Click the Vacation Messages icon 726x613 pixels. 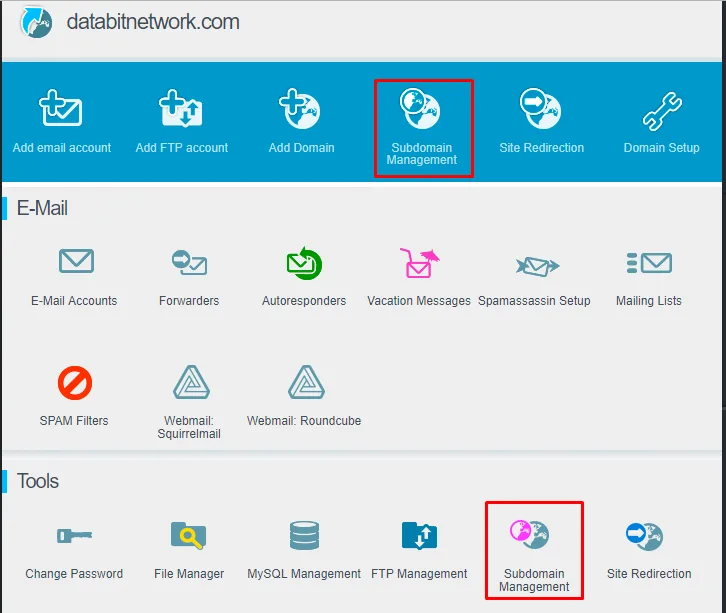pyautogui.click(x=418, y=263)
